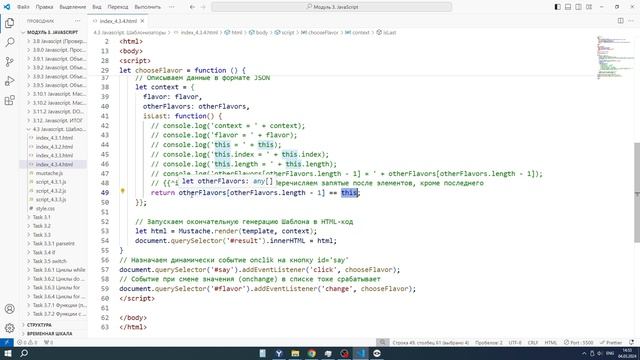Open Explorer panel ellipsis menu
Screen dimensions: 640x360
click(78, 21)
